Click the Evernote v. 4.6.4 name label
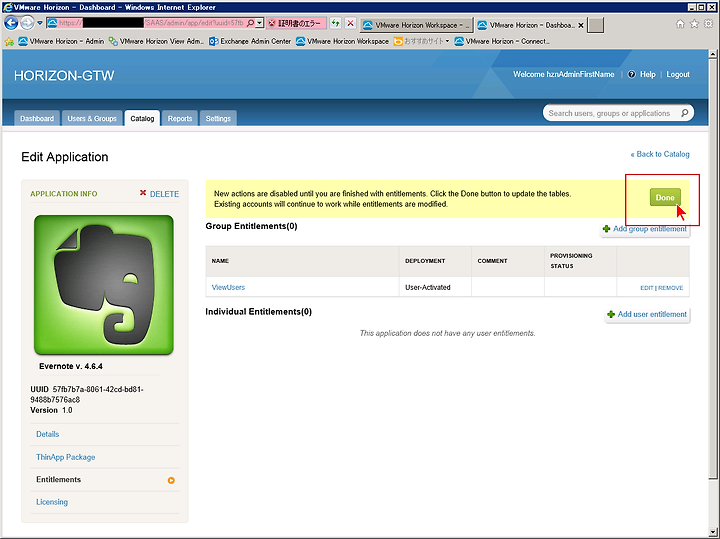The width and height of the screenshot is (720, 539). coord(71,366)
